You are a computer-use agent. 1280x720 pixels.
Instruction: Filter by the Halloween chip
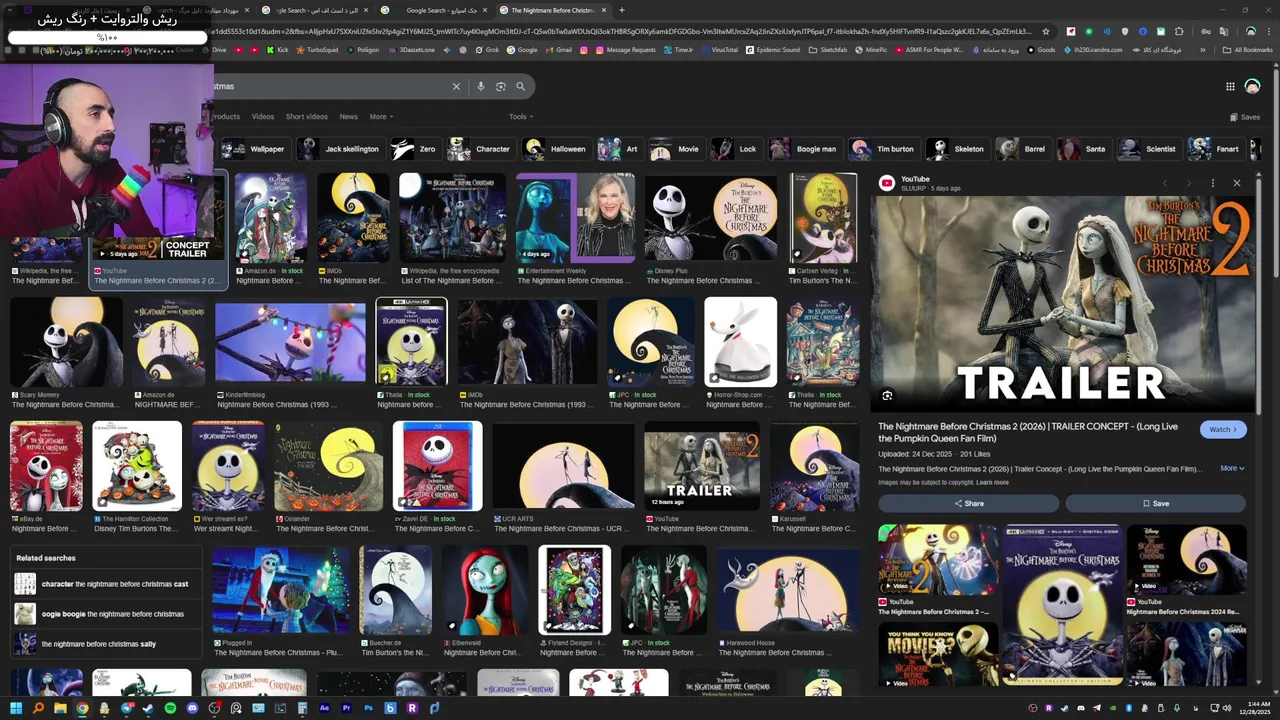pyautogui.click(x=556, y=149)
